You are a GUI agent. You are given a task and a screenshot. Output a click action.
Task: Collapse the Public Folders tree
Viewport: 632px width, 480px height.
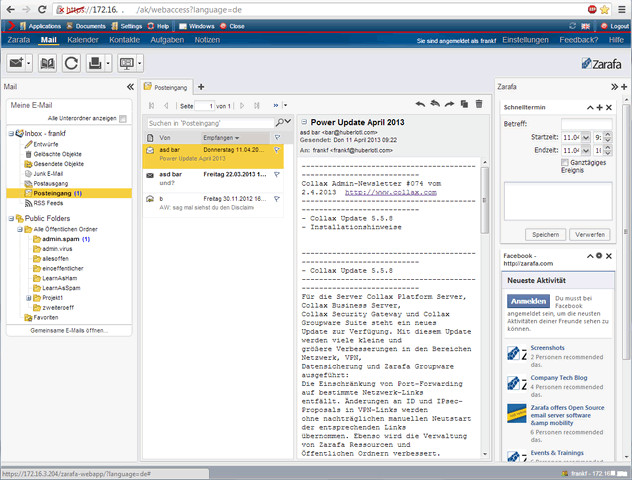coord(11,218)
